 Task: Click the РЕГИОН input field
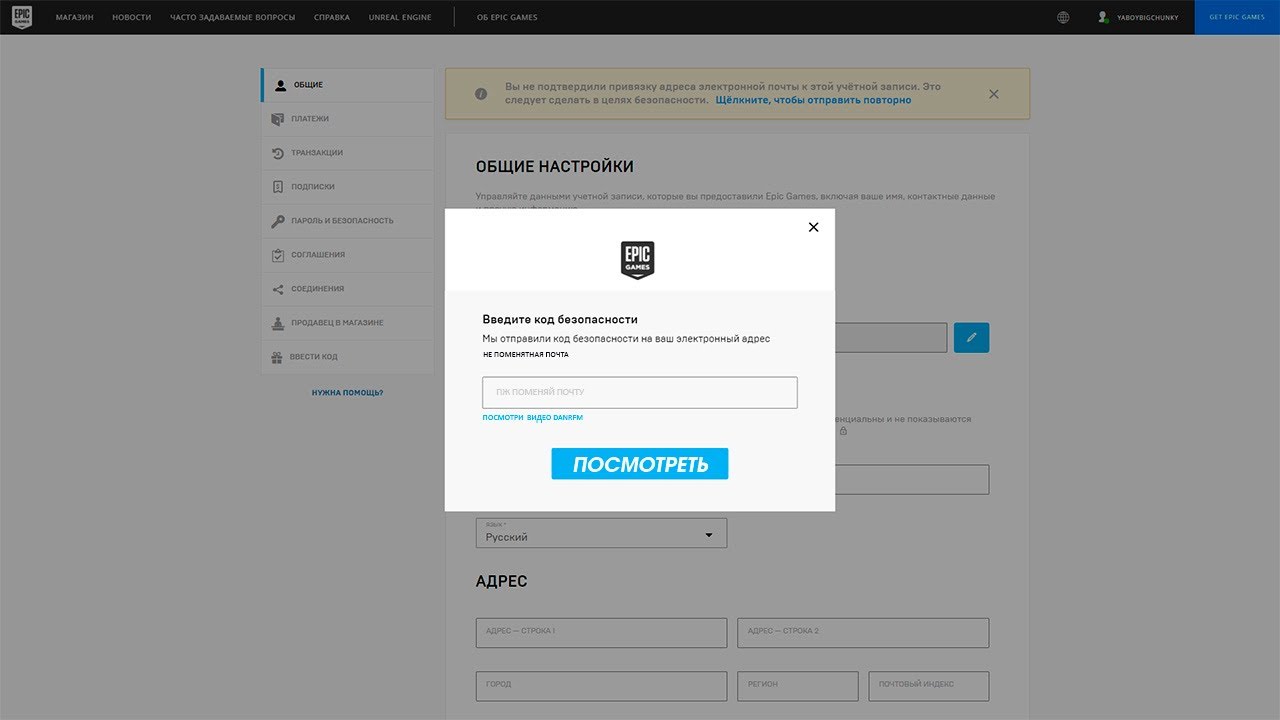click(798, 686)
